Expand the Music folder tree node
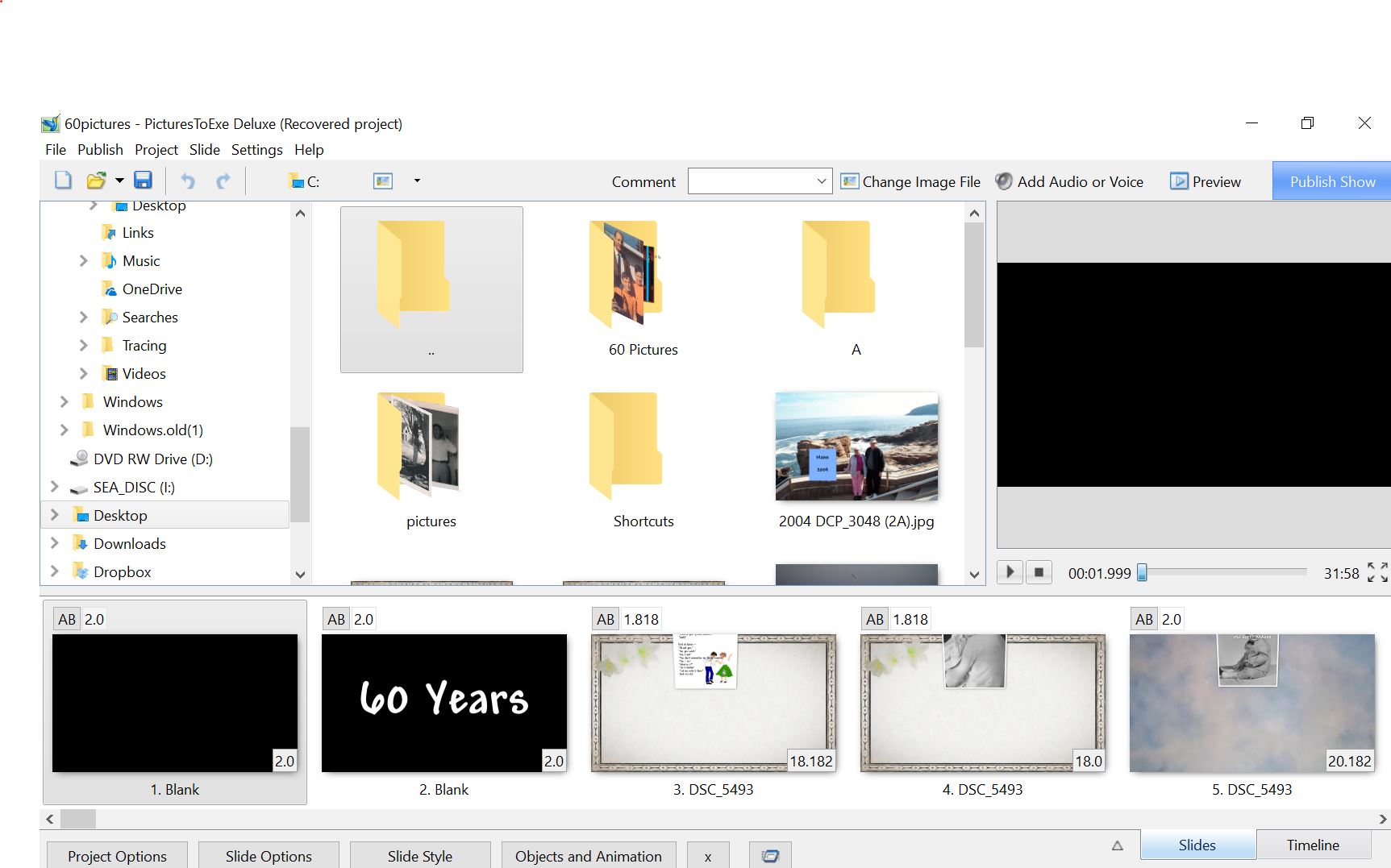1391x868 pixels. [x=84, y=260]
